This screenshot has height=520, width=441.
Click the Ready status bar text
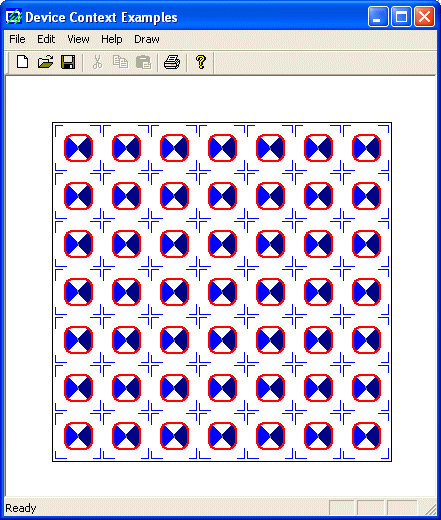click(x=21, y=508)
